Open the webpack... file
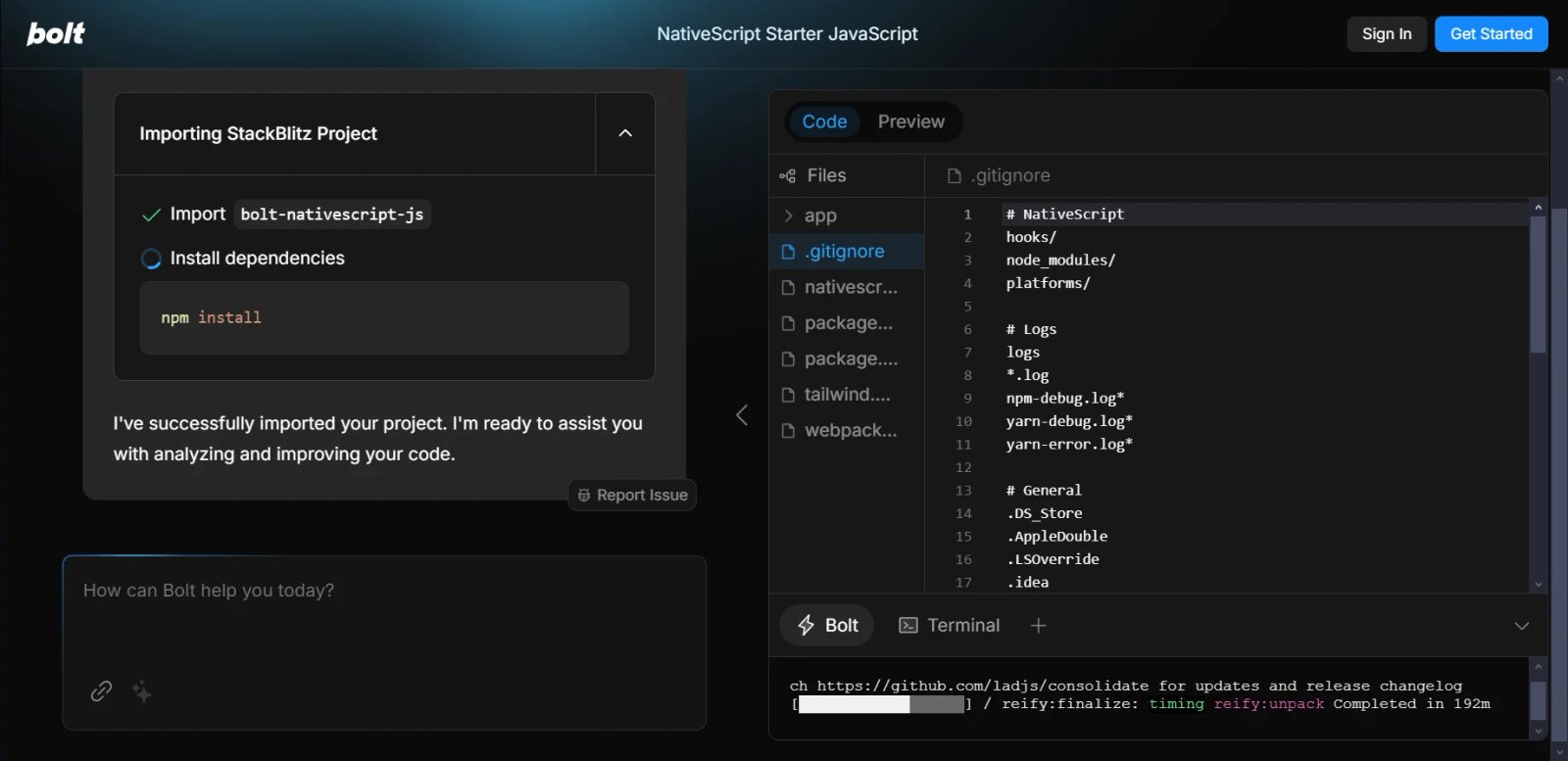Image resolution: width=1568 pixels, height=761 pixels. pos(847,431)
